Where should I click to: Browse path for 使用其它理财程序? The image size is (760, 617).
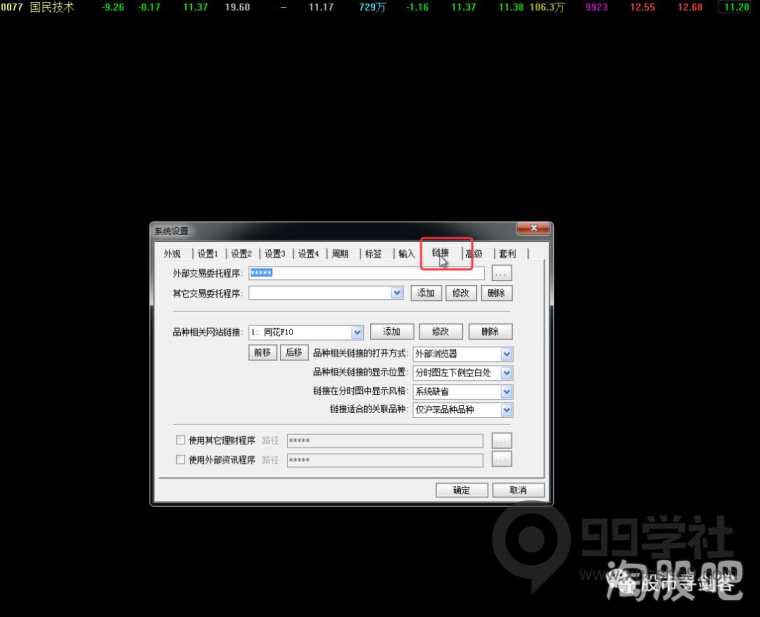[502, 441]
